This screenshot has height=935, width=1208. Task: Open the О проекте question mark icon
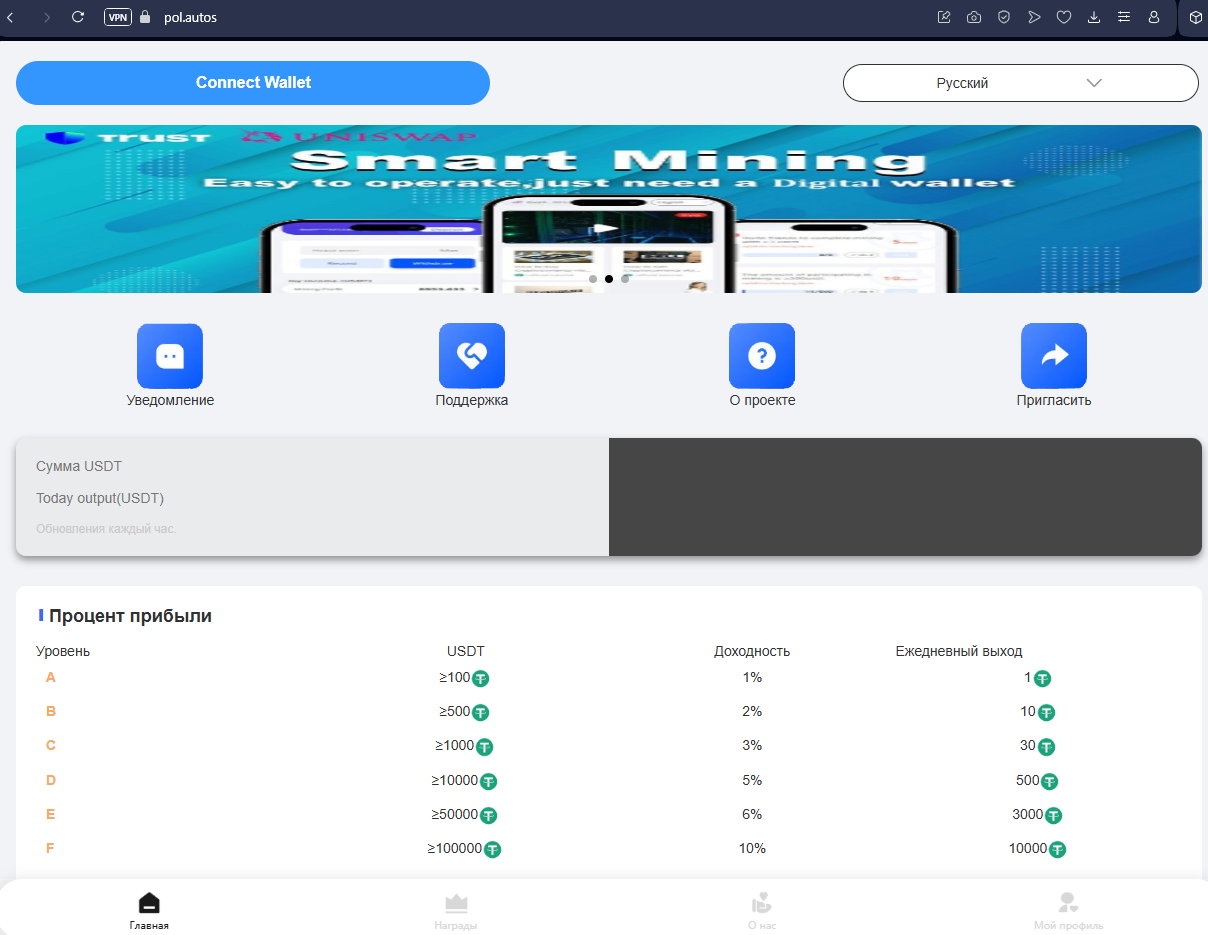tap(762, 356)
